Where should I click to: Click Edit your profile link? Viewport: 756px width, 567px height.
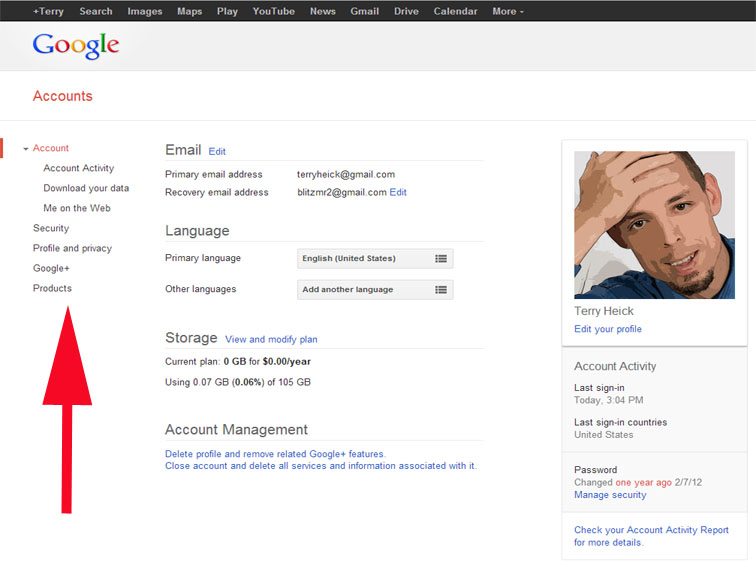coord(608,329)
